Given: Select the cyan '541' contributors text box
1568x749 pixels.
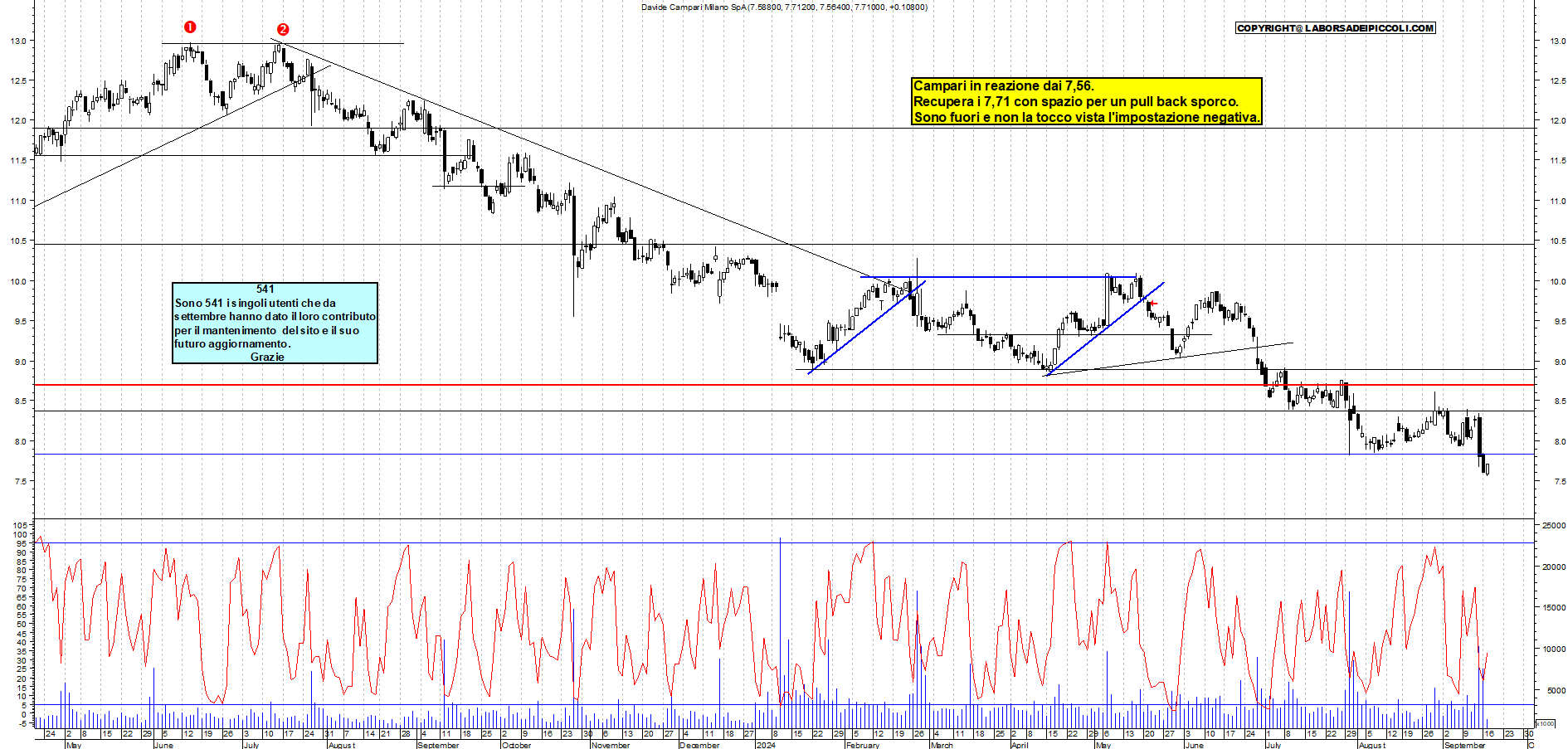Looking at the screenshot, I should (275, 323).
